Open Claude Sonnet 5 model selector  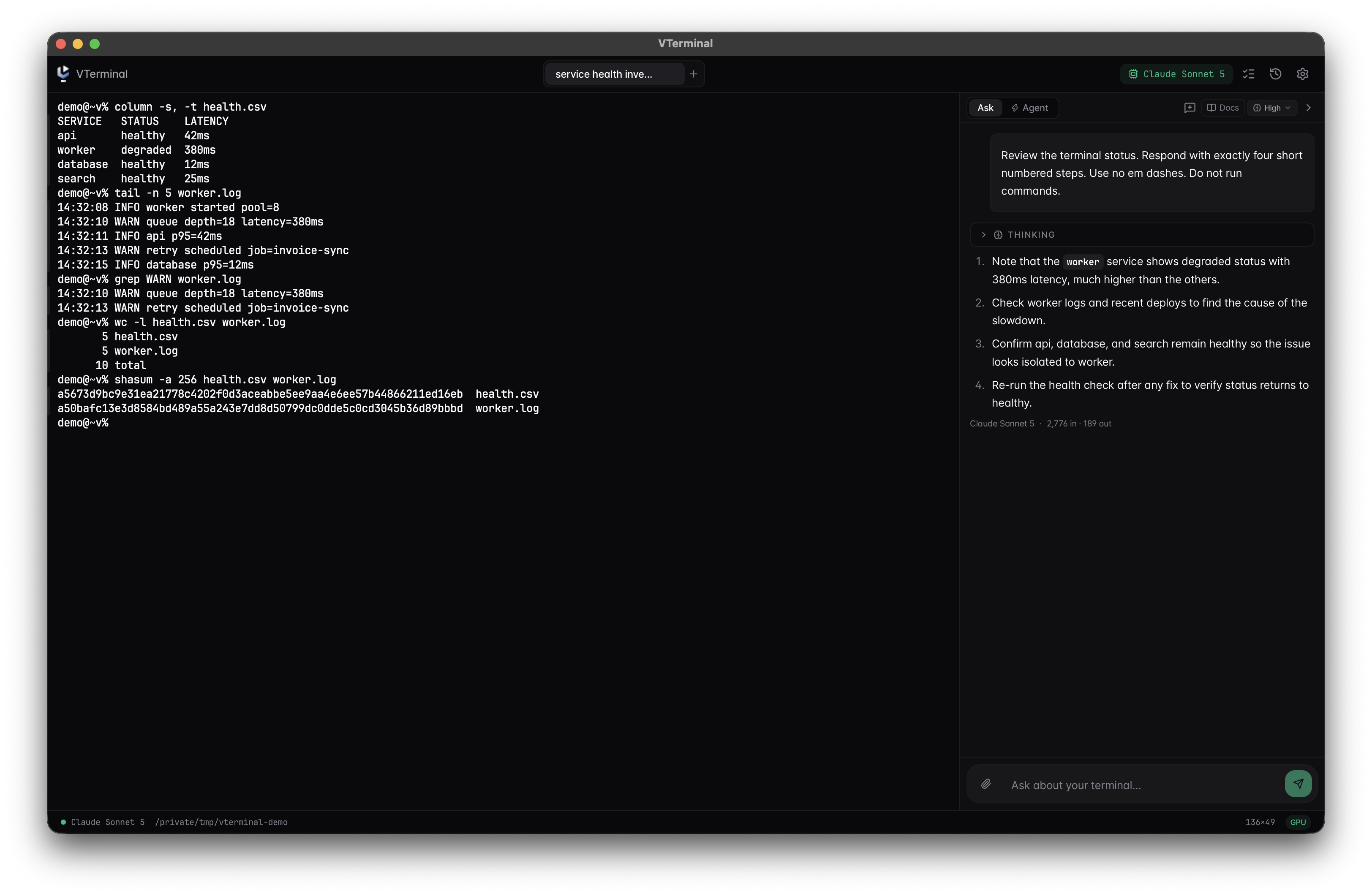pyautogui.click(x=1176, y=74)
